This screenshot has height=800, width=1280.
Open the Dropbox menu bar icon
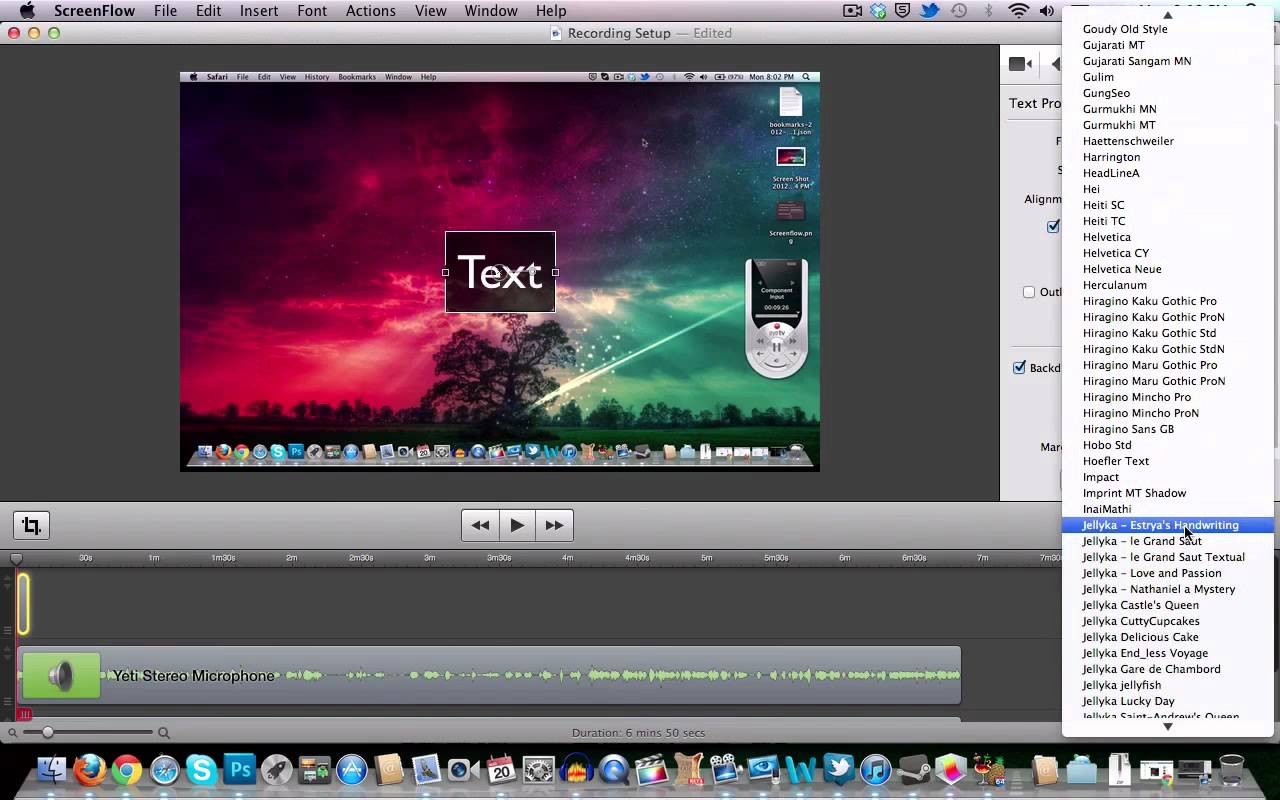(x=879, y=11)
